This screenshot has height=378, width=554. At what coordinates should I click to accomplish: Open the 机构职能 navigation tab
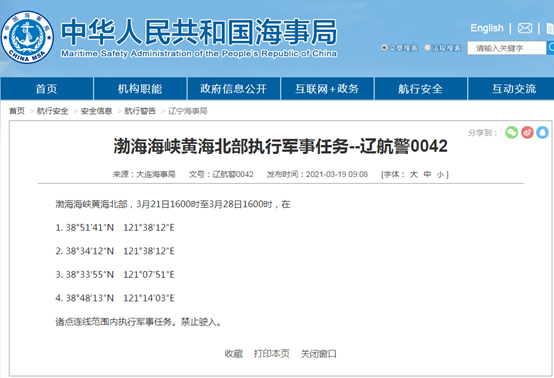click(x=140, y=89)
